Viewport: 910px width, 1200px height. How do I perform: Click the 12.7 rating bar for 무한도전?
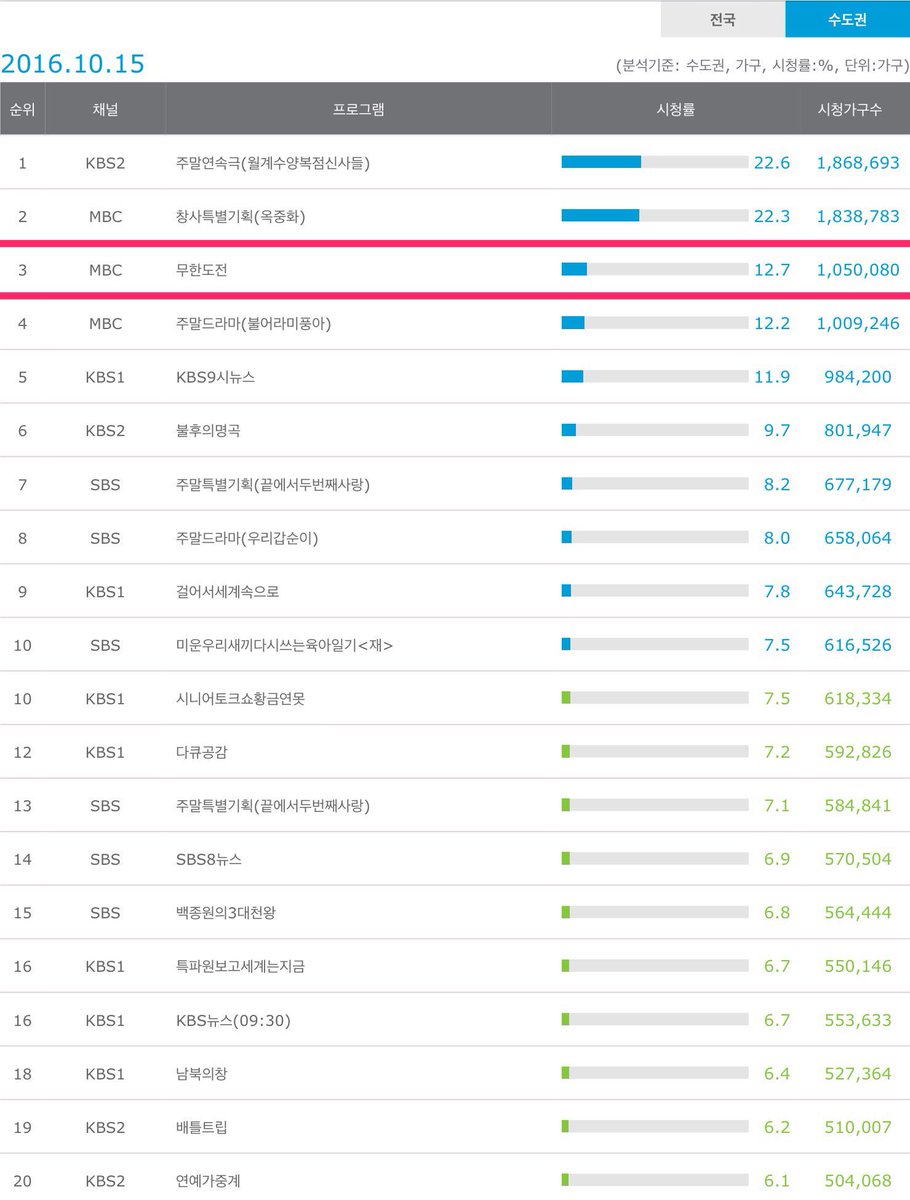coord(655,269)
